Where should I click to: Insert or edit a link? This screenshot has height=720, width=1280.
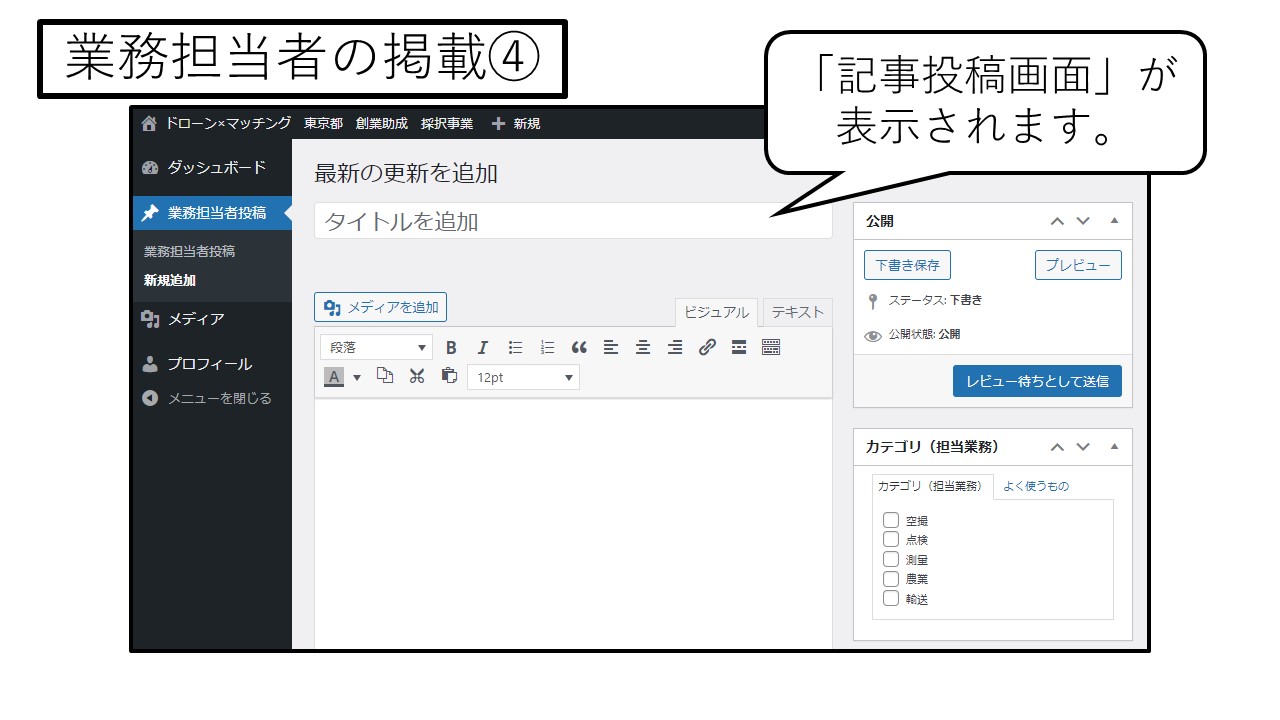click(x=707, y=347)
